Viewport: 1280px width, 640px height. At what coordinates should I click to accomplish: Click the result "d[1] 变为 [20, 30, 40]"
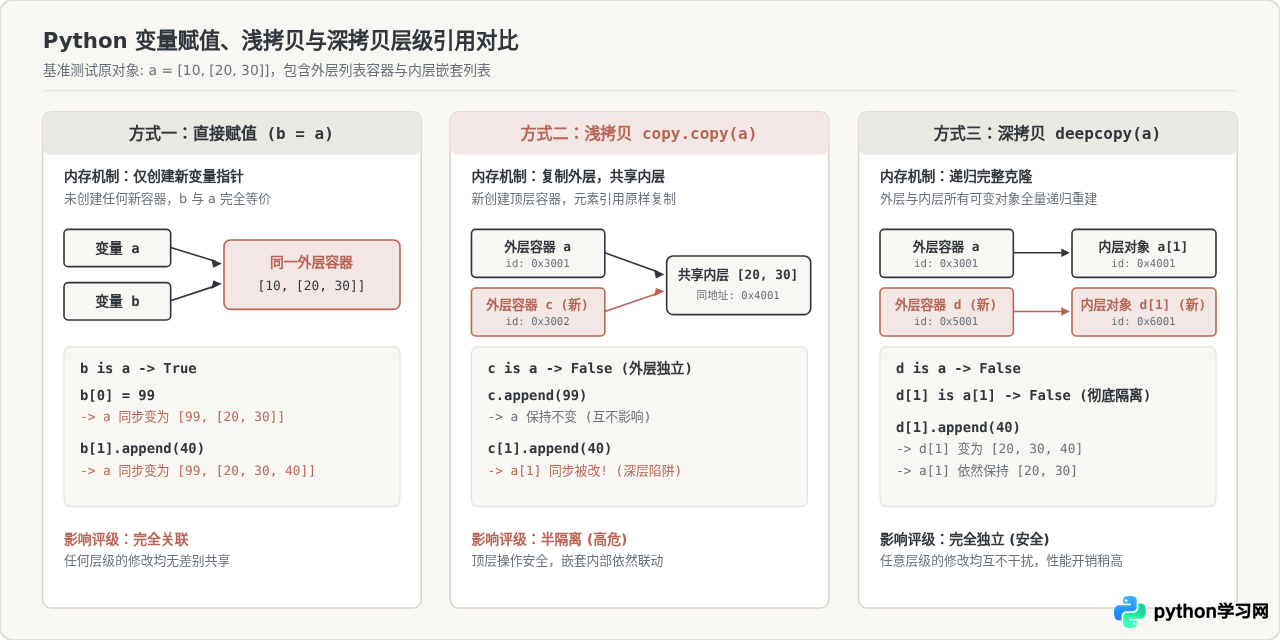click(989, 449)
